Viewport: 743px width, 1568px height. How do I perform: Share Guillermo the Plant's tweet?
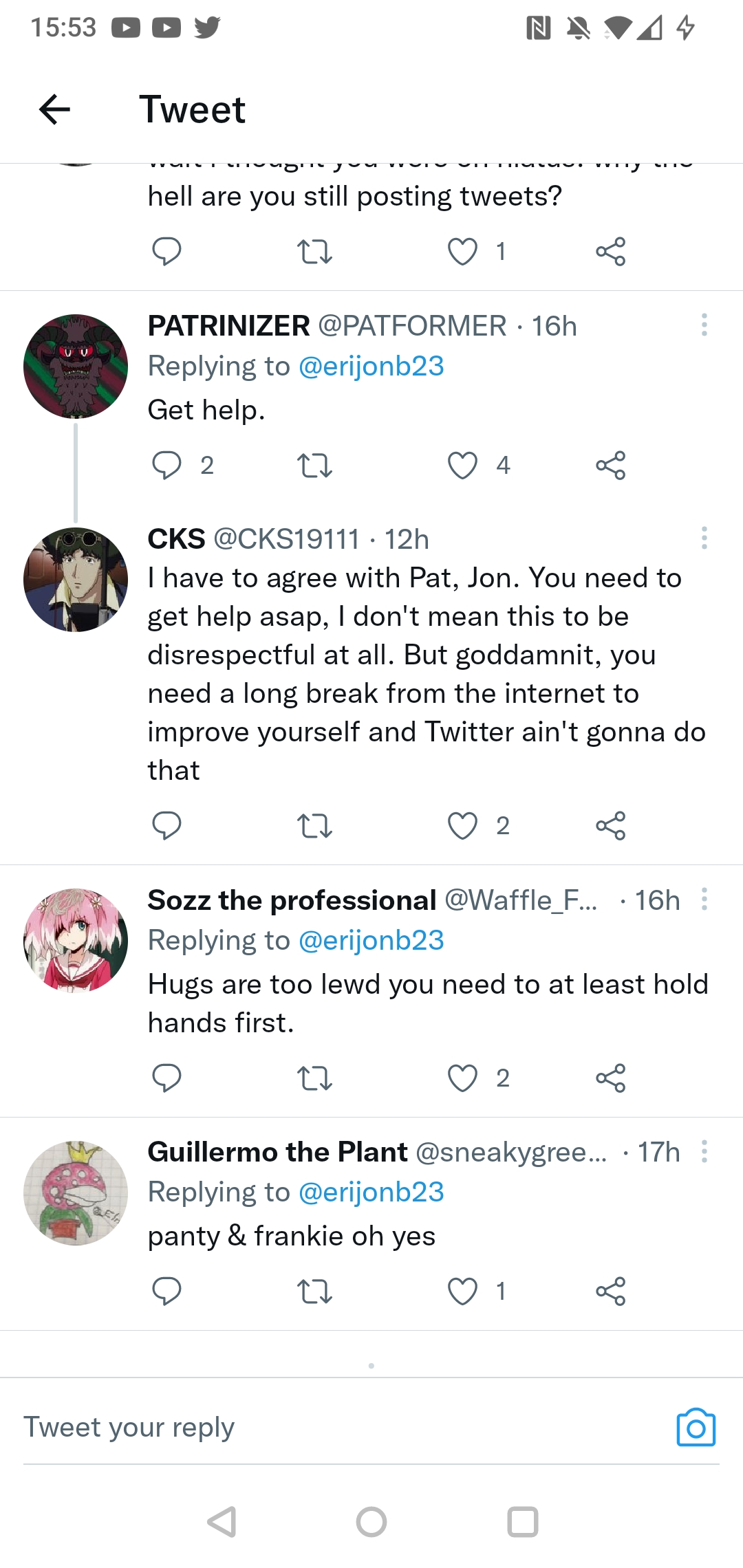click(x=610, y=1291)
